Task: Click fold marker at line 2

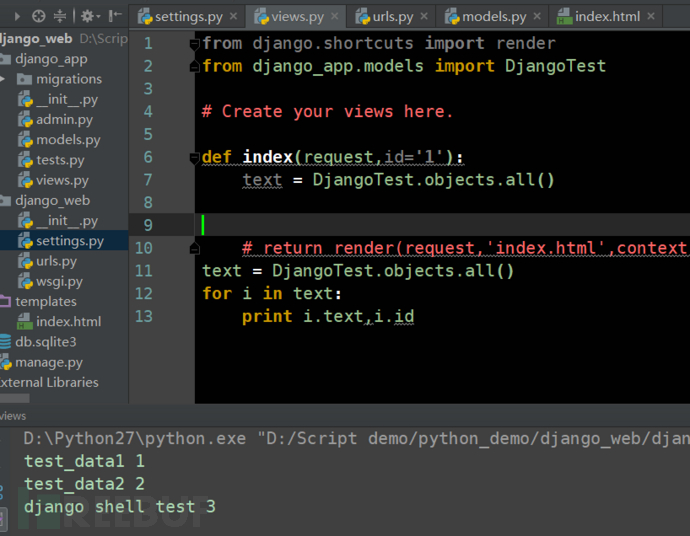Action: click(x=194, y=66)
